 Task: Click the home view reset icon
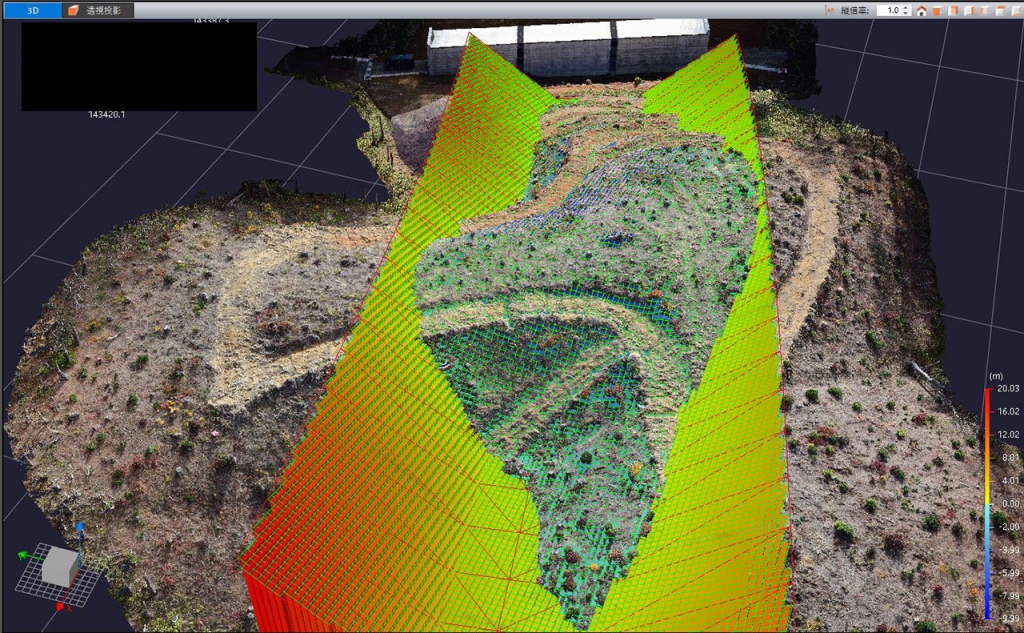[921, 11]
